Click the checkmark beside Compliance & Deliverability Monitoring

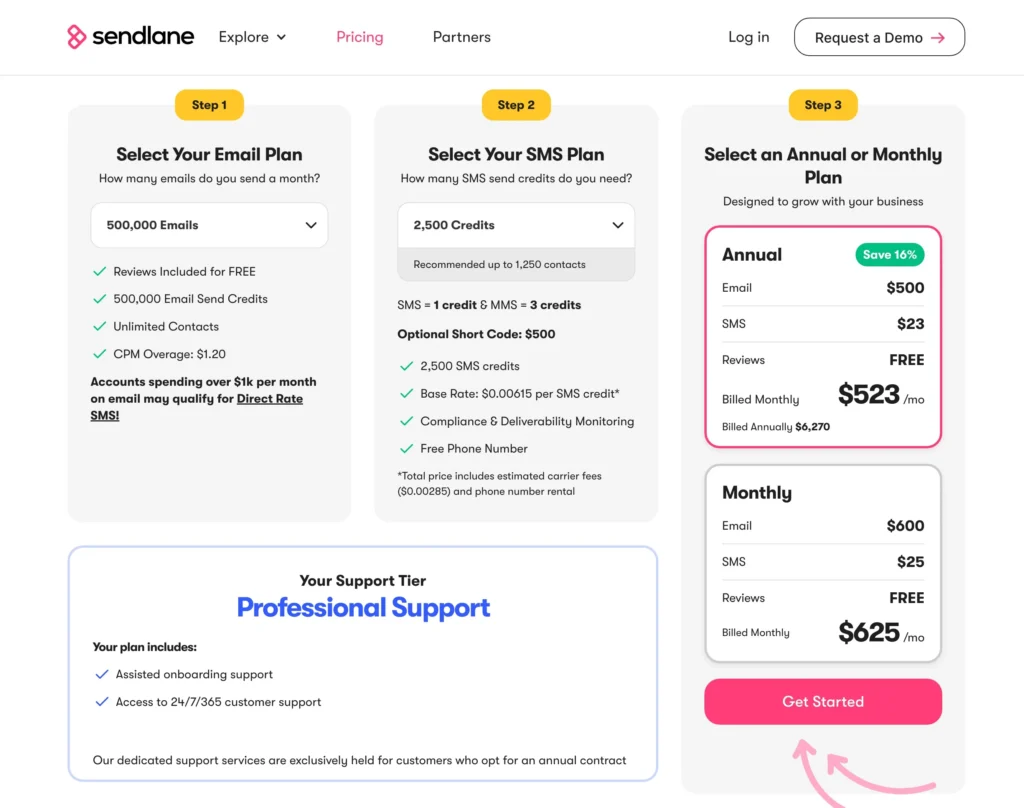click(406, 421)
